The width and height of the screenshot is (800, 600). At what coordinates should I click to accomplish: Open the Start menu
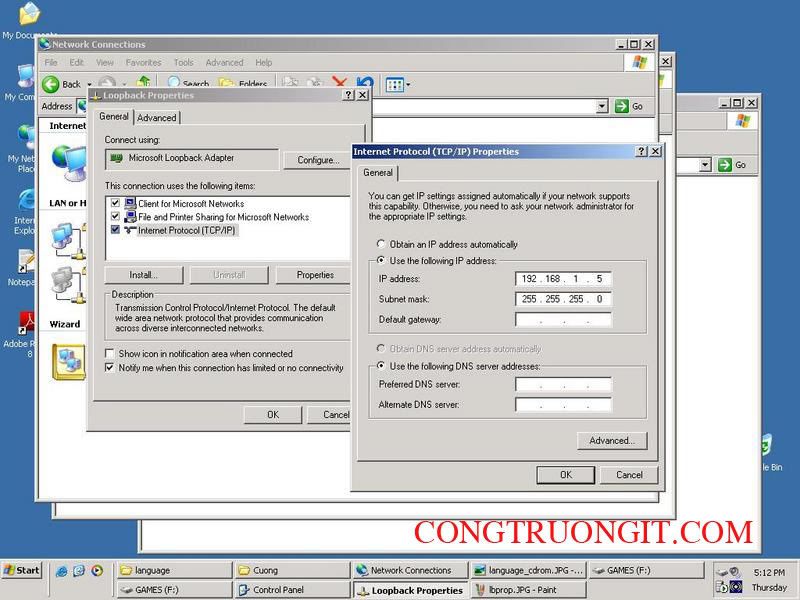[21, 570]
